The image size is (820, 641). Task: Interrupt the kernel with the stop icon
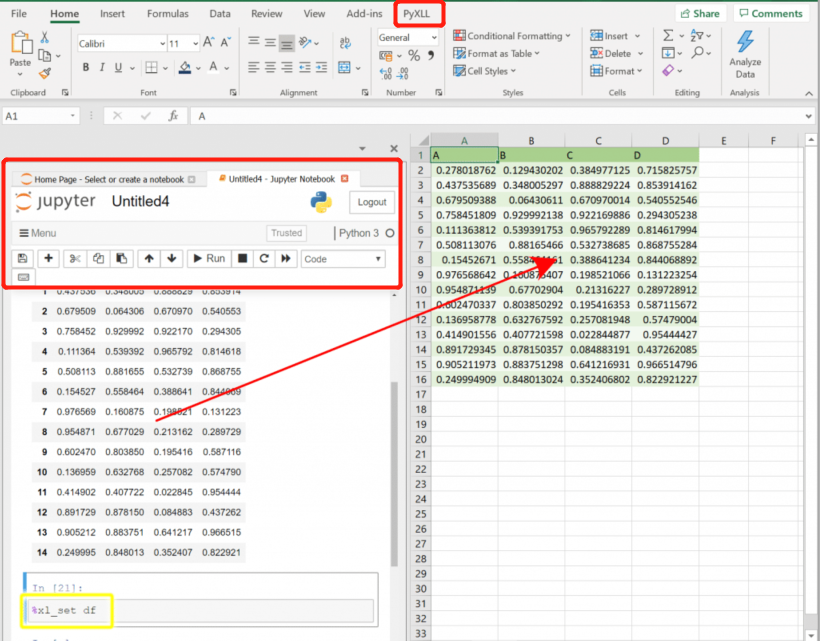241,258
